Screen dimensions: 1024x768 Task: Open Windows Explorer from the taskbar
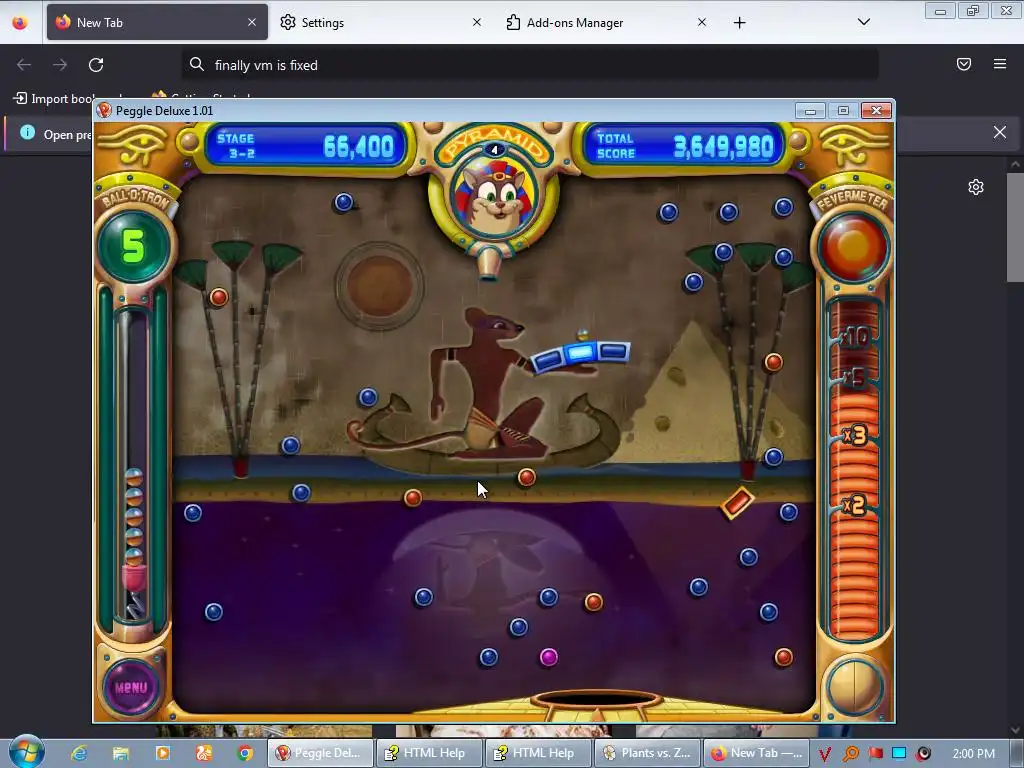pos(121,753)
